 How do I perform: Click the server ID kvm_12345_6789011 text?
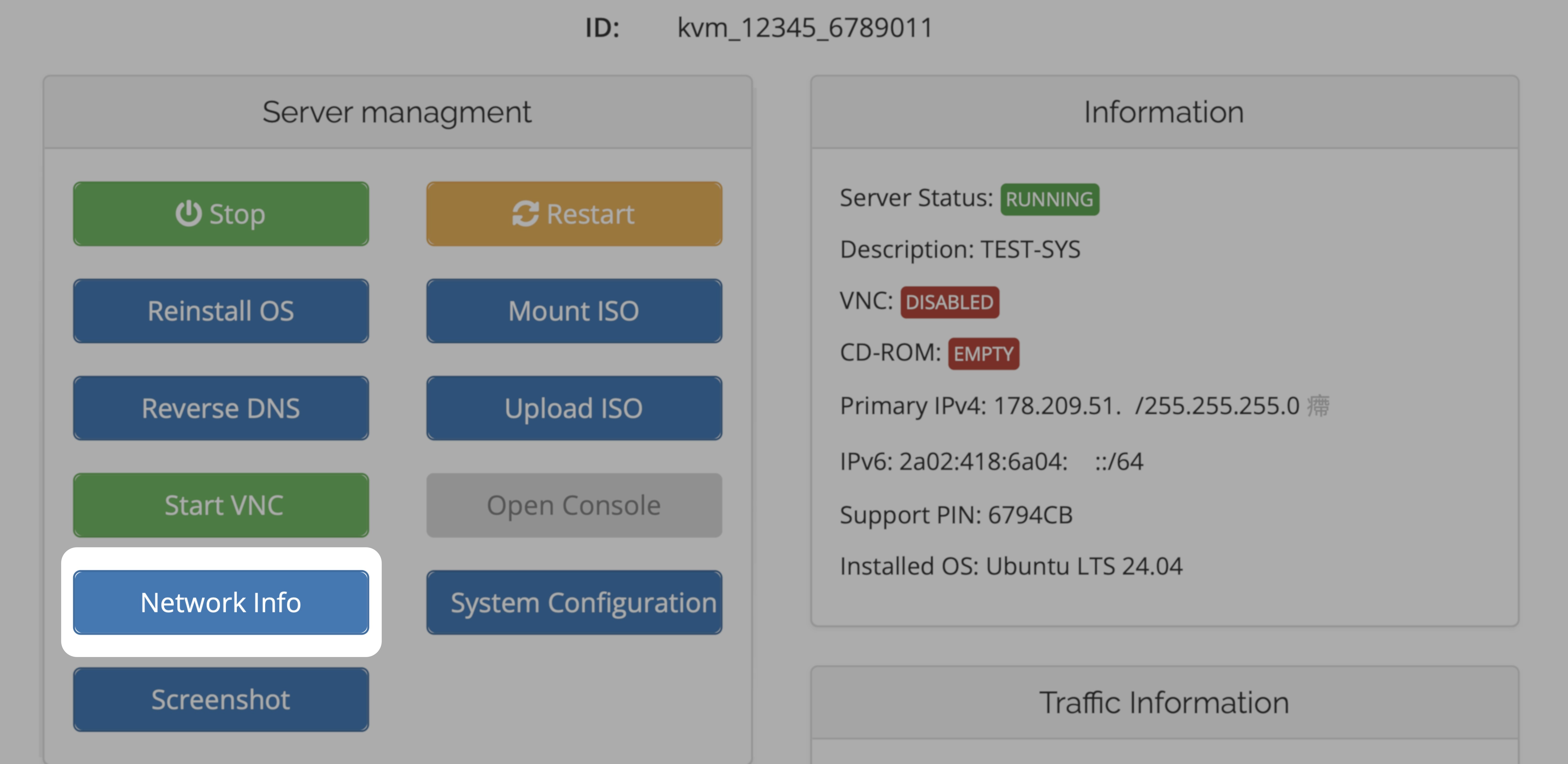(x=805, y=28)
